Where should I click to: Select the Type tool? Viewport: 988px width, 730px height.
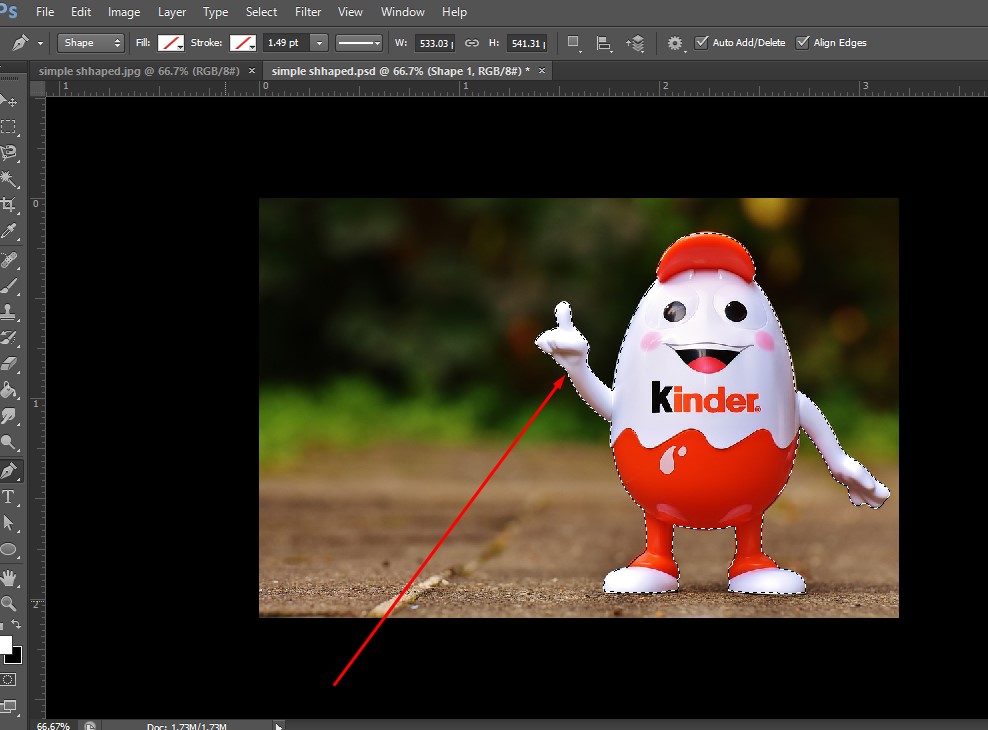9,497
